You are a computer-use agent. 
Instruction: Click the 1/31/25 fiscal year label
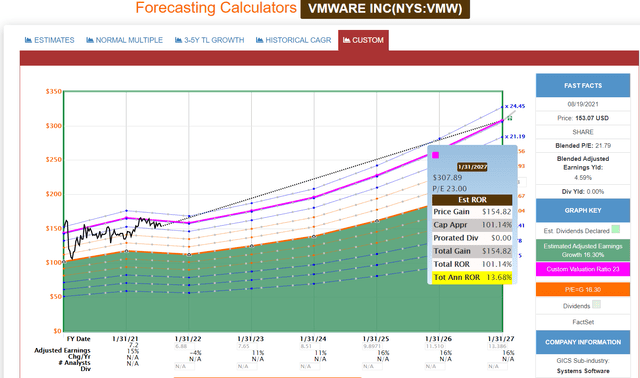(376, 339)
